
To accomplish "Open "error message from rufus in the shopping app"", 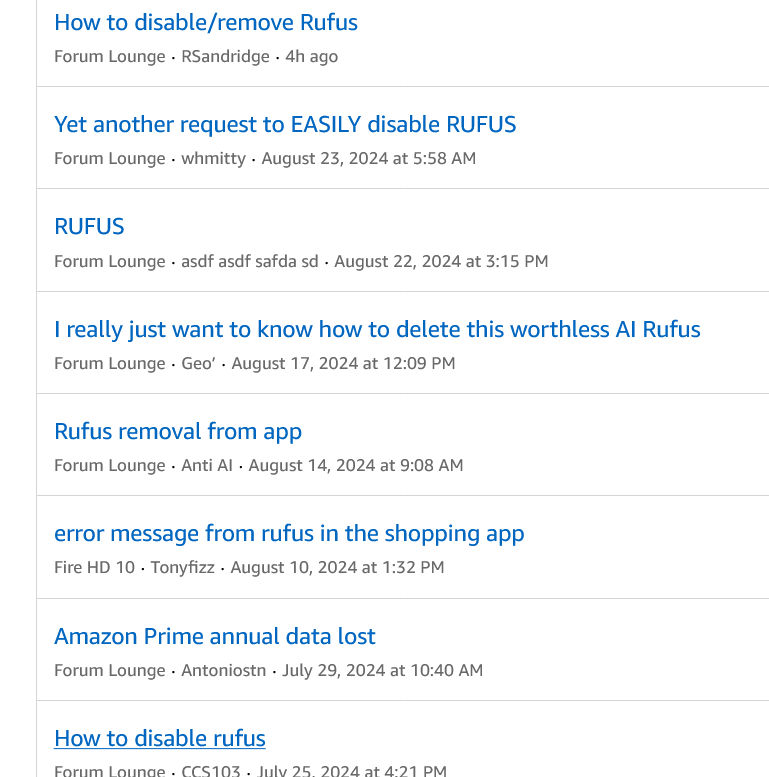I will 289,533.
